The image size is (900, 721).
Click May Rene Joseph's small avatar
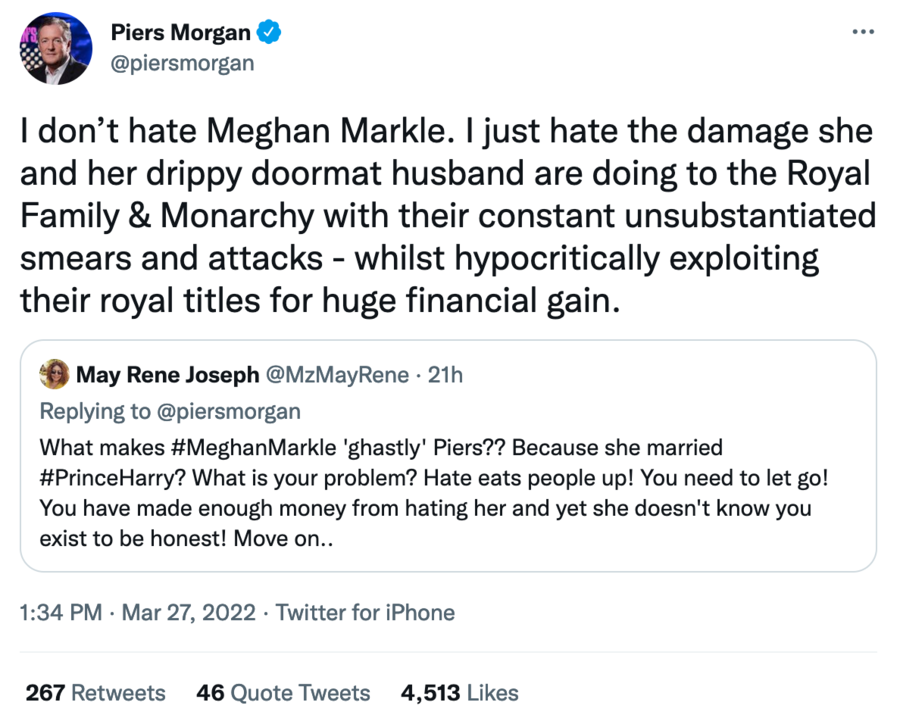click(x=54, y=375)
